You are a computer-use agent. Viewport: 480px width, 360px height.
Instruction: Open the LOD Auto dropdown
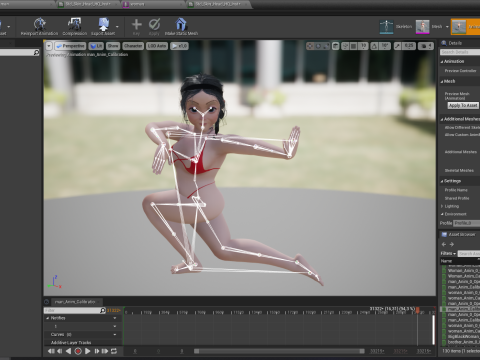[x=157, y=46]
